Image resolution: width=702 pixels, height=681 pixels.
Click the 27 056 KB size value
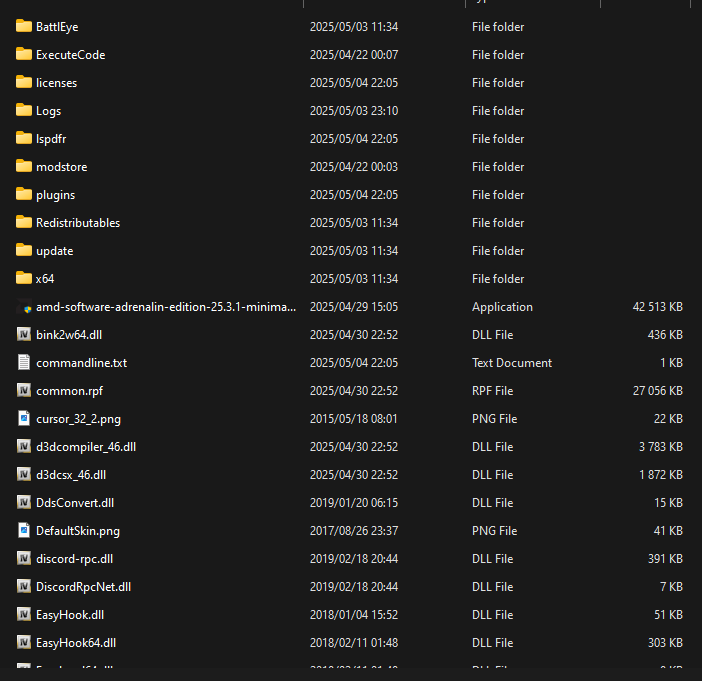[658, 390]
